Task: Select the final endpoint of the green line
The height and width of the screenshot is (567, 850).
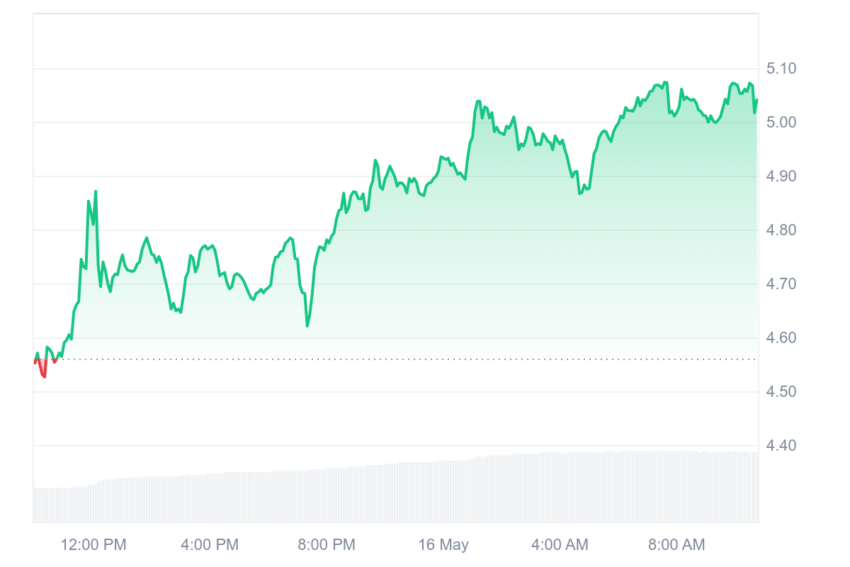Action: (x=757, y=100)
